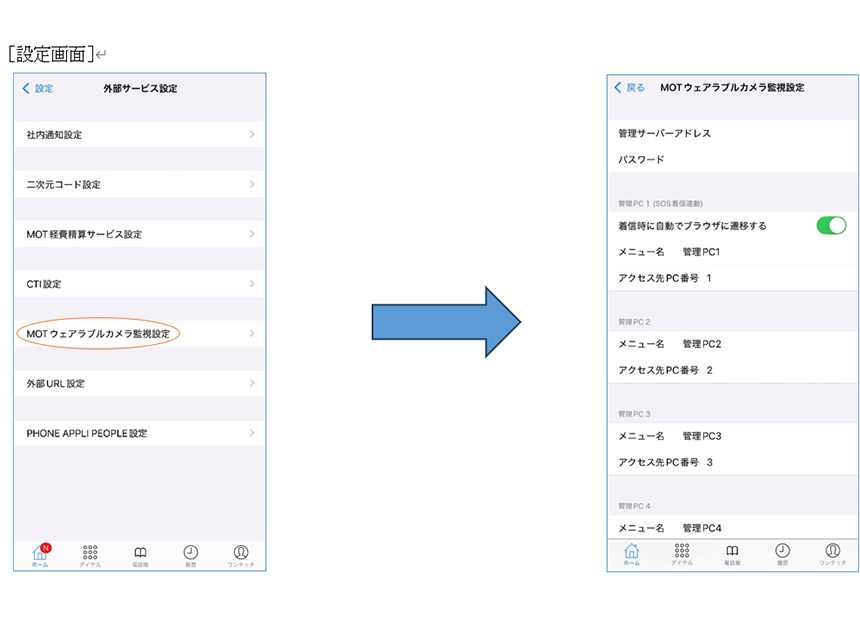
Task: Expand the CTI設定 row chevron
Action: pos(251,284)
